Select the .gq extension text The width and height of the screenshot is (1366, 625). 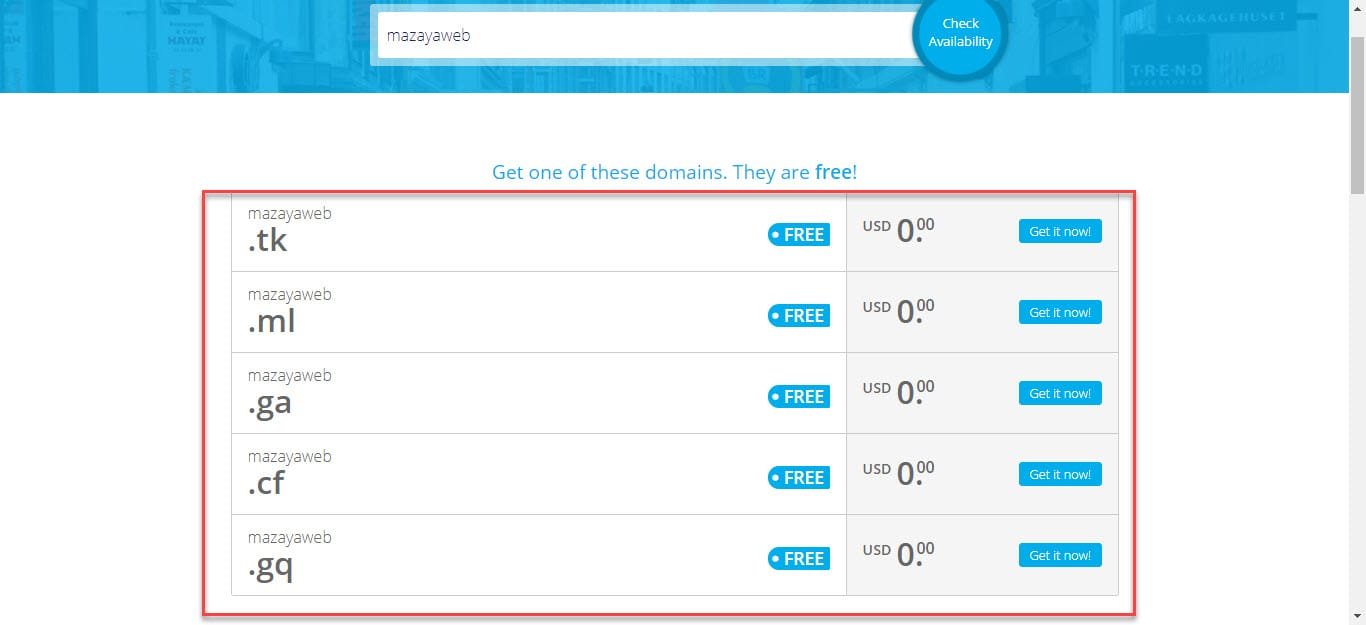[271, 565]
